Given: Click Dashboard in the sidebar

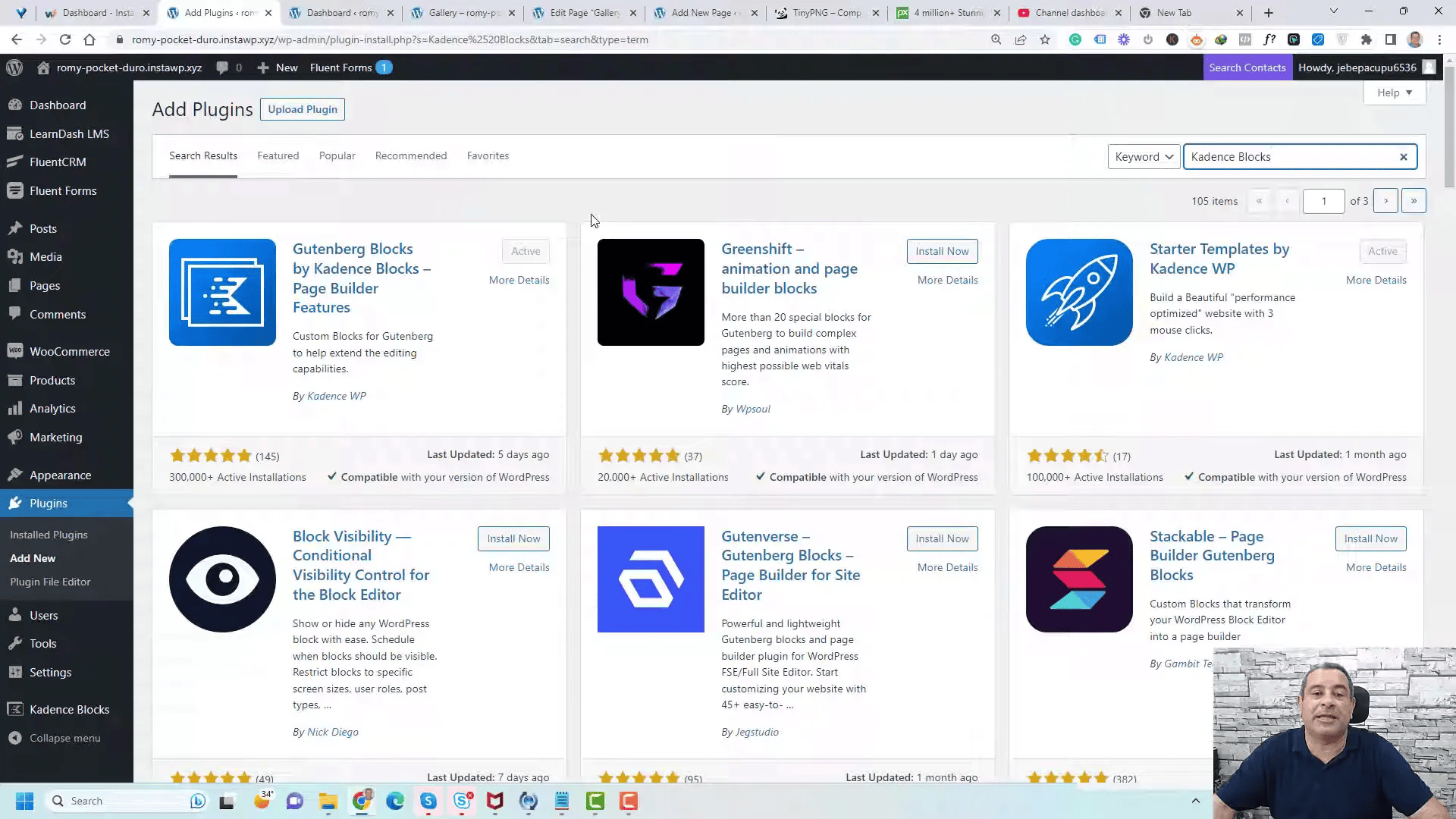Looking at the screenshot, I should tap(58, 105).
